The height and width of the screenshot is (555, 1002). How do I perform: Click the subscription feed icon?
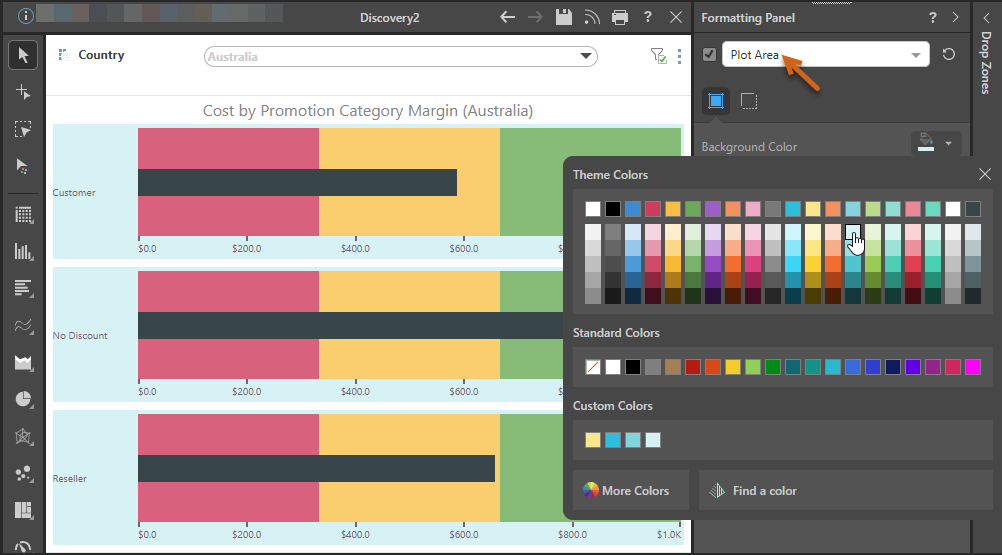[592, 17]
